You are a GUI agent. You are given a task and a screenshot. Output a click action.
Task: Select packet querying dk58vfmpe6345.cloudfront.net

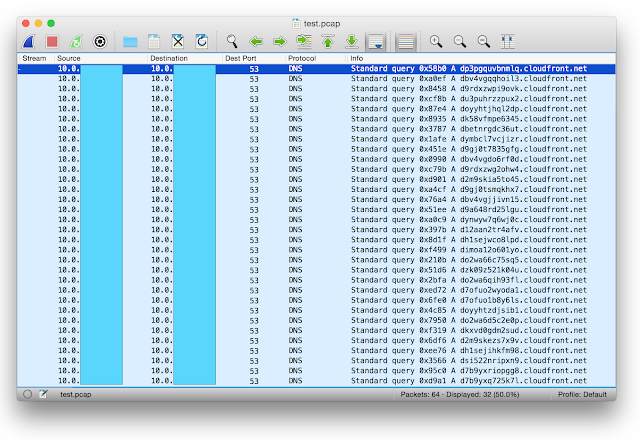coord(316,119)
